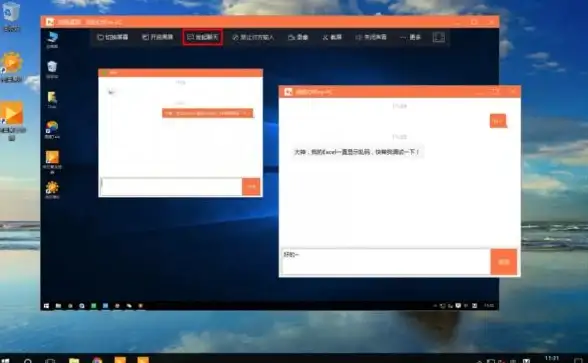This screenshot has width=588, height=363.
Task: Select the colorful browser icon on remote desktop
Action: pos(52,130)
